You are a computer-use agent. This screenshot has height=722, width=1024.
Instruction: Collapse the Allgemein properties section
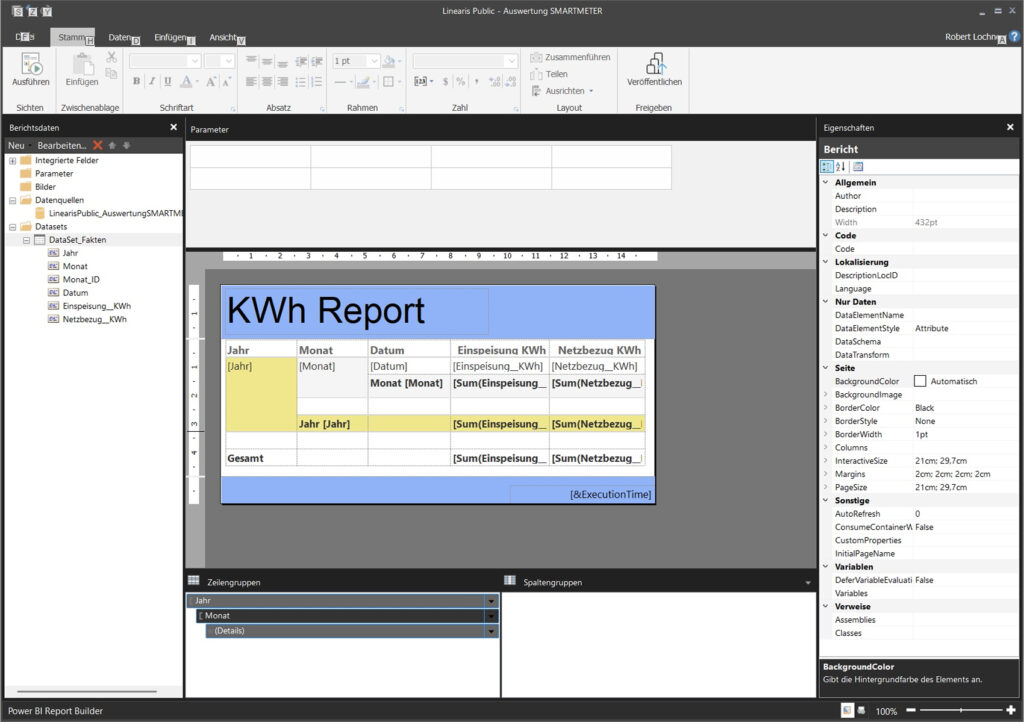point(825,183)
